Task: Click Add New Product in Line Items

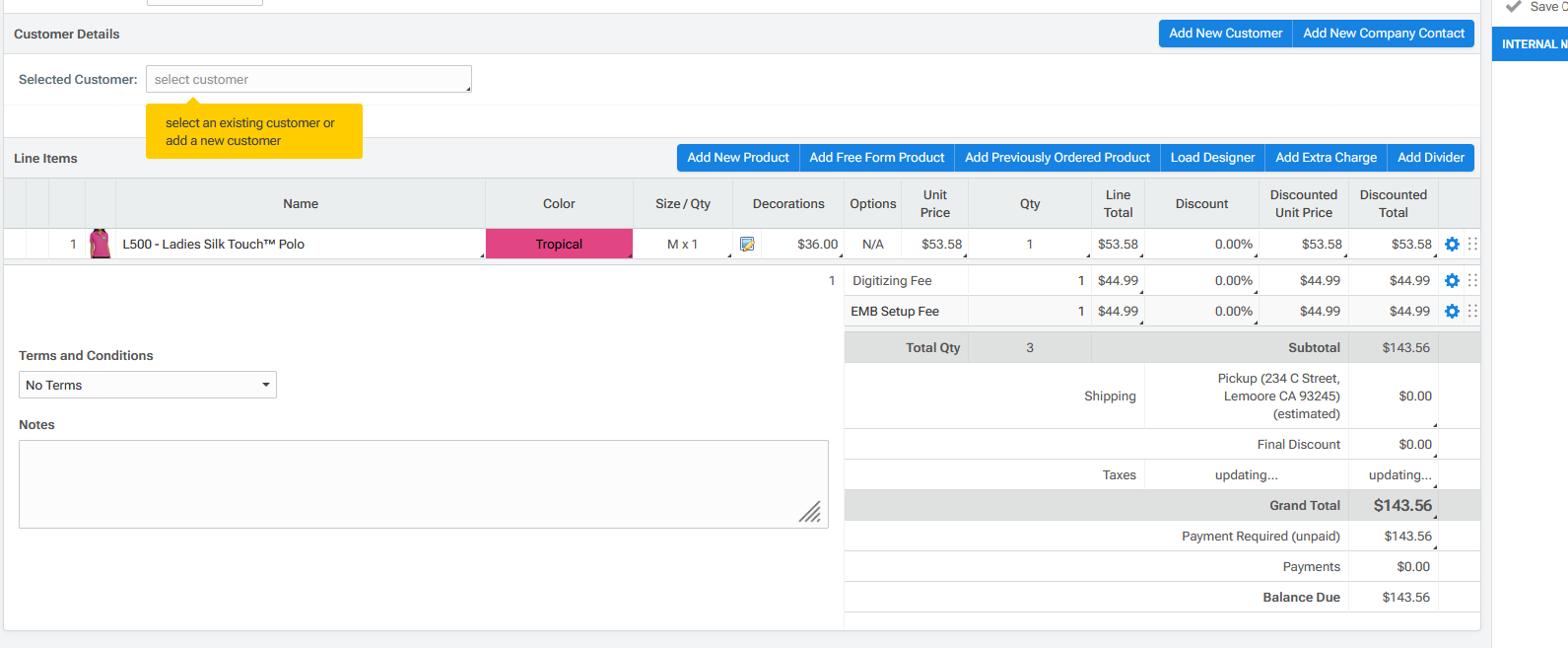Action: point(737,158)
